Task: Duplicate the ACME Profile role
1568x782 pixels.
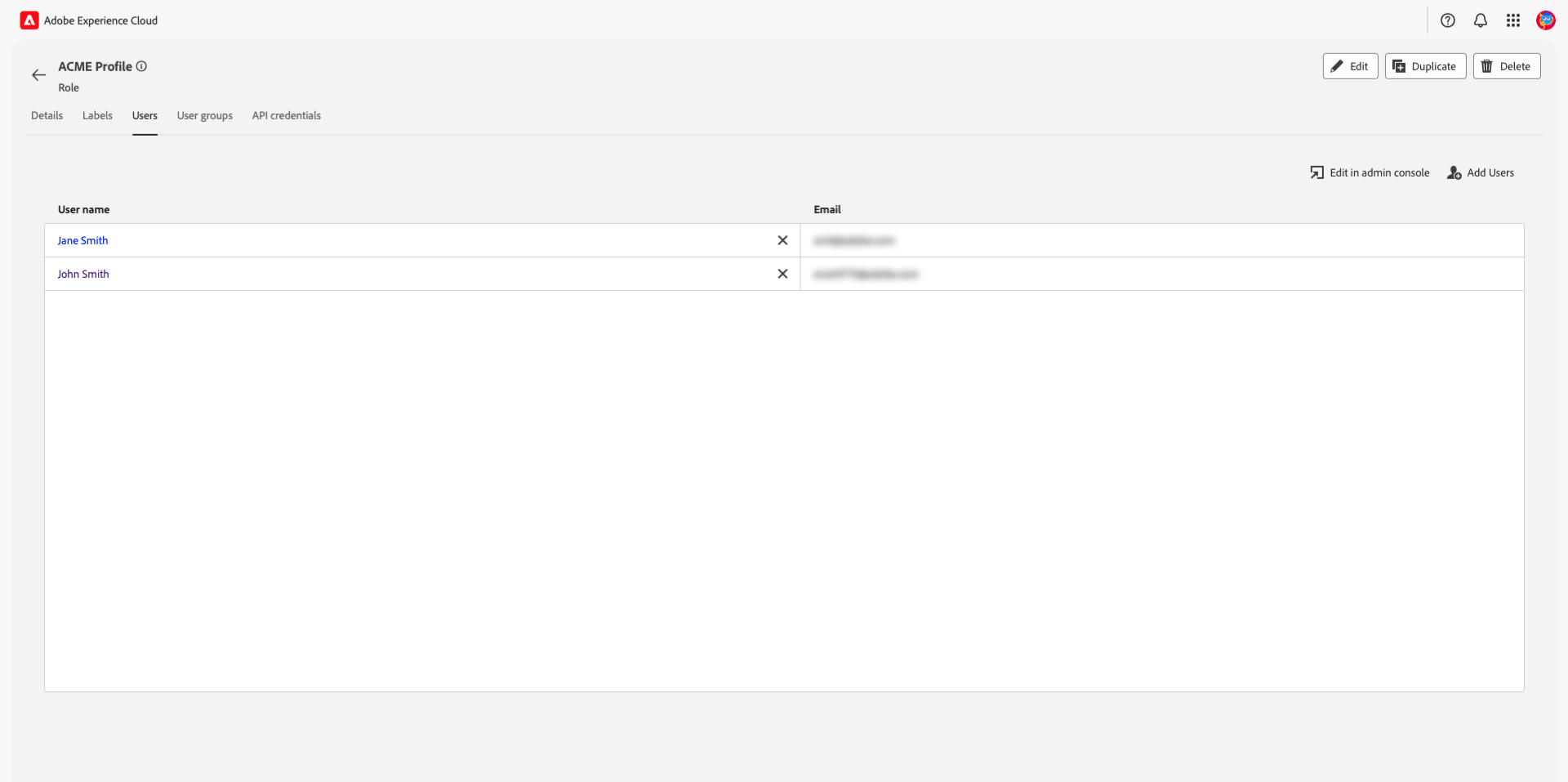Action: pos(1425,66)
